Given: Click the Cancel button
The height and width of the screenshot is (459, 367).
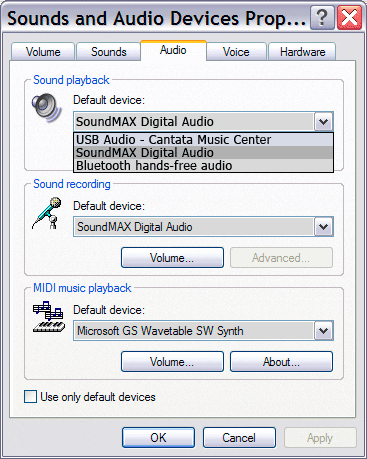Looking at the screenshot, I should (x=239, y=438).
